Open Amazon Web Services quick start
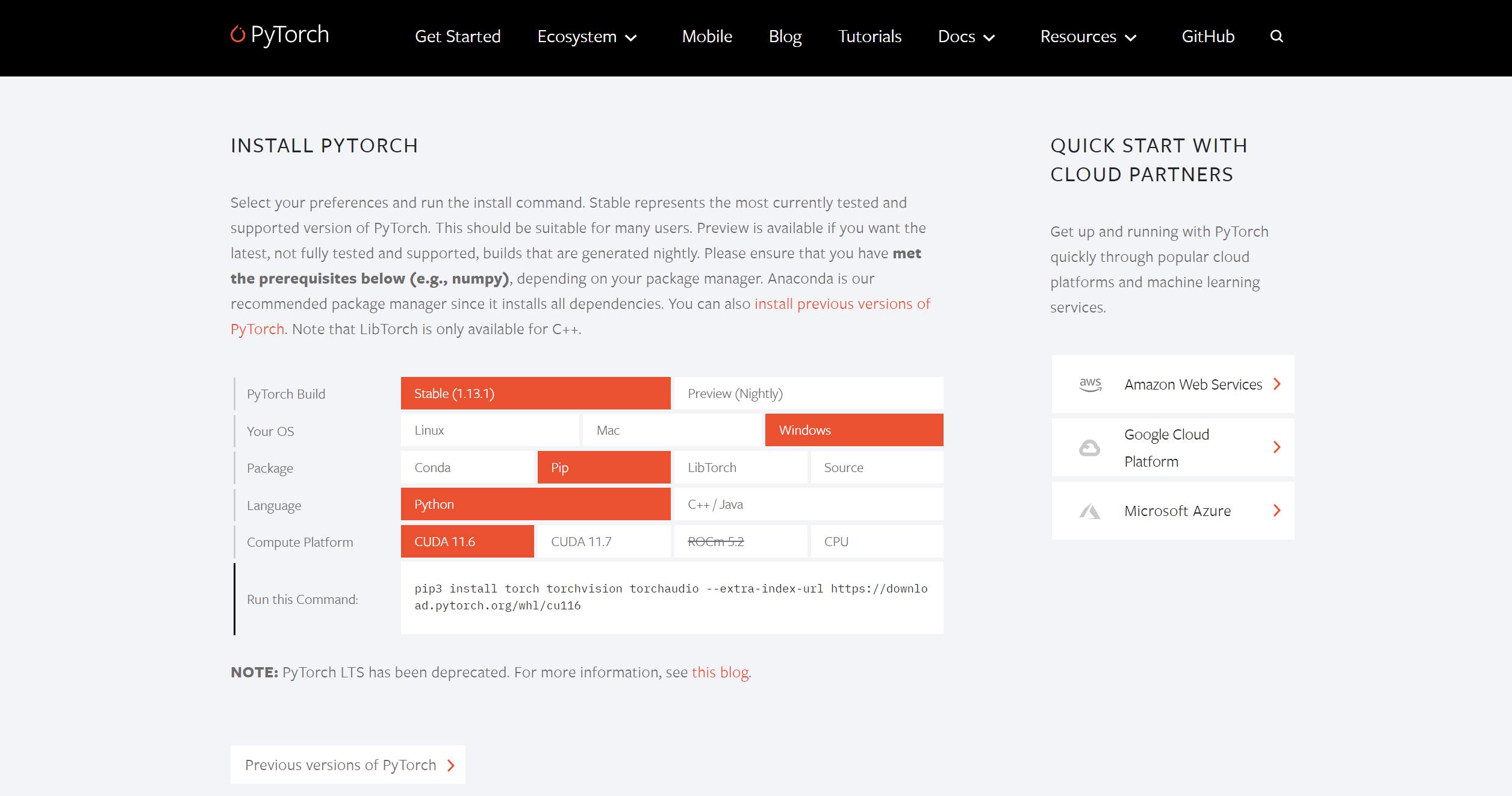Viewport: 1512px width, 796px height. [1173, 384]
